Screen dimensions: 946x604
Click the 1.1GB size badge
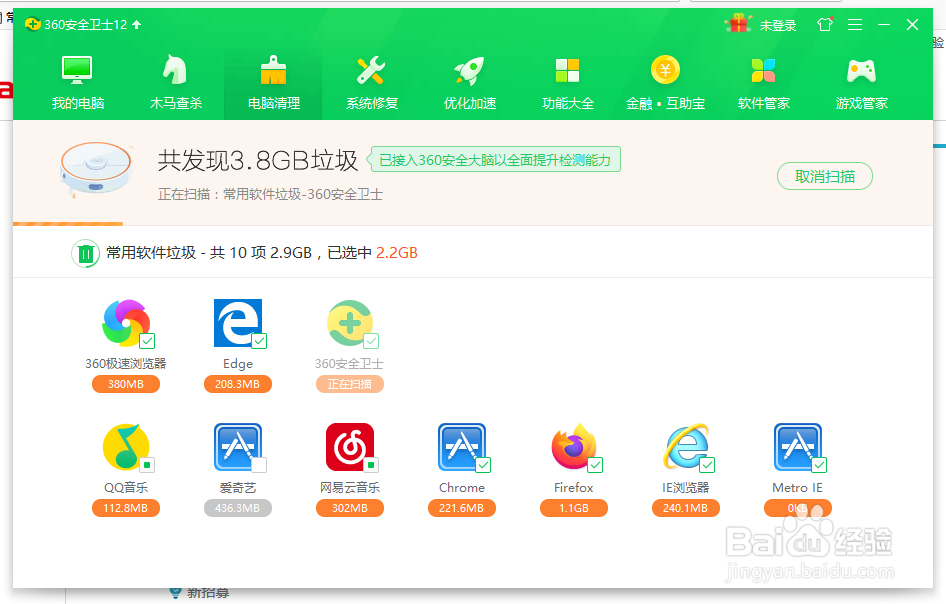tap(574, 508)
